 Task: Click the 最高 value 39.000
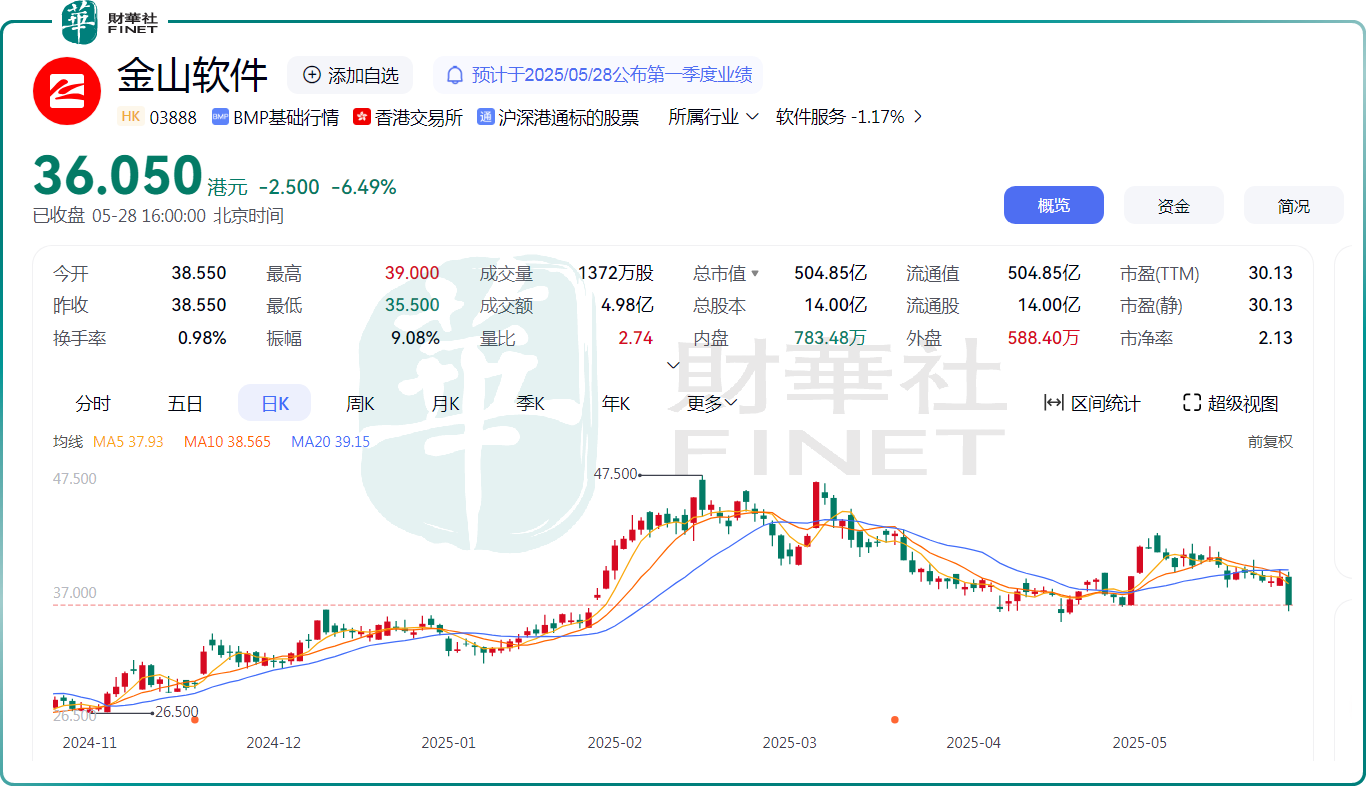click(412, 274)
